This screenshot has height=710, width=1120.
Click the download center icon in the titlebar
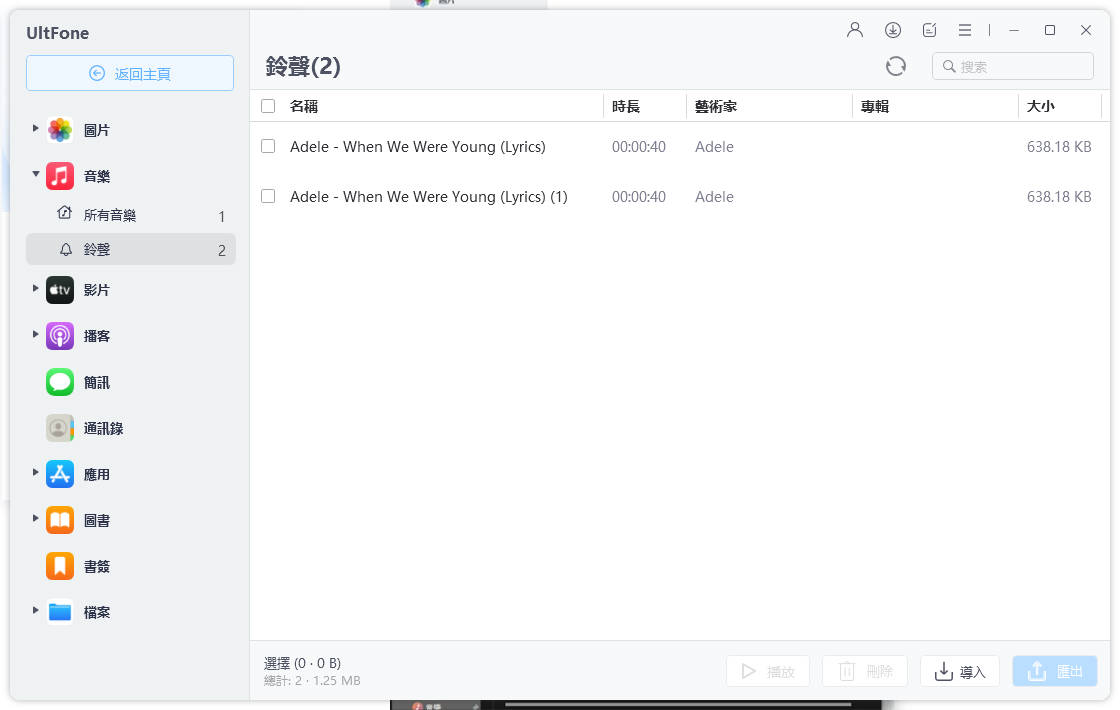[893, 30]
